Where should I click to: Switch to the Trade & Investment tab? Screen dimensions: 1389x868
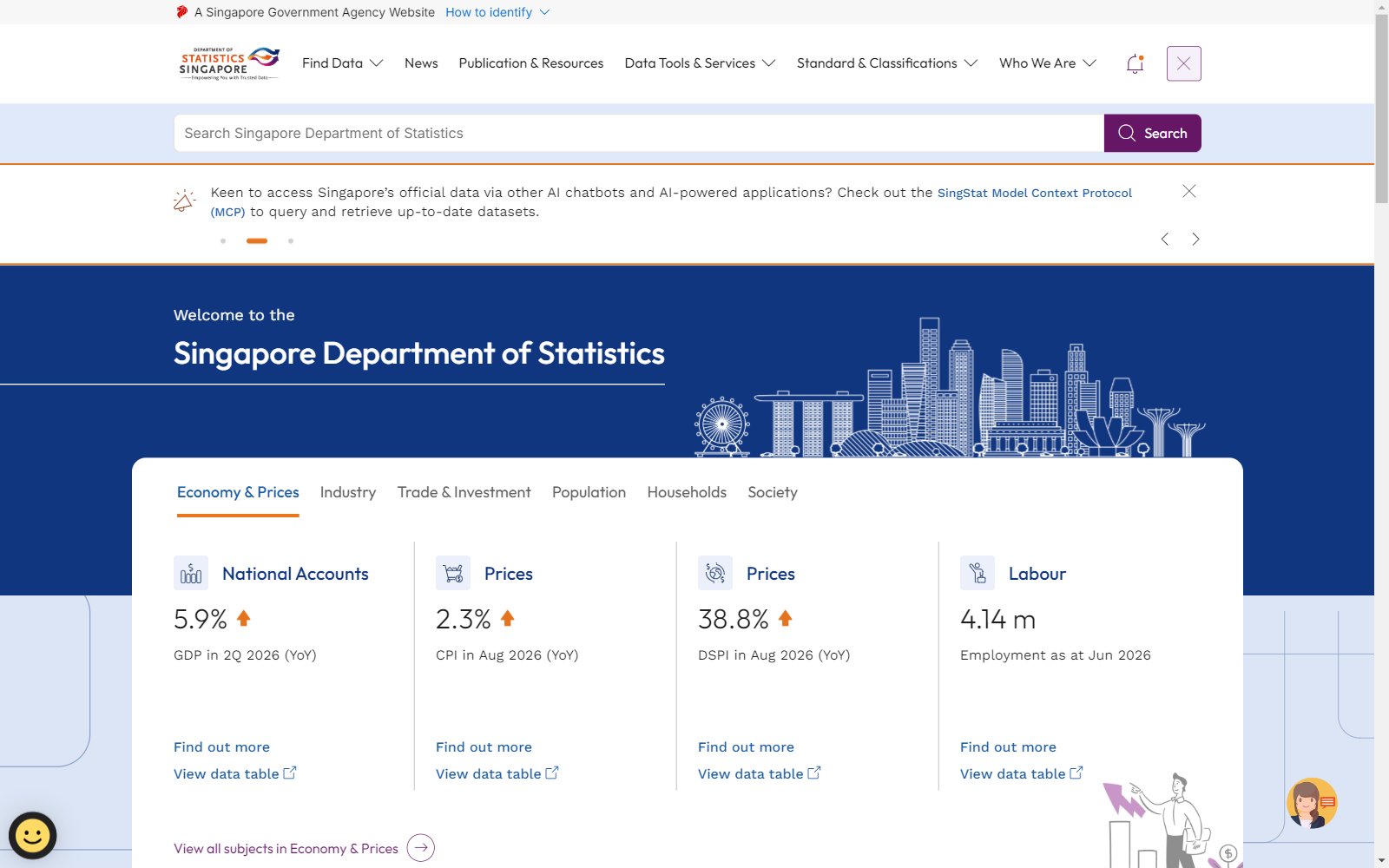point(464,492)
